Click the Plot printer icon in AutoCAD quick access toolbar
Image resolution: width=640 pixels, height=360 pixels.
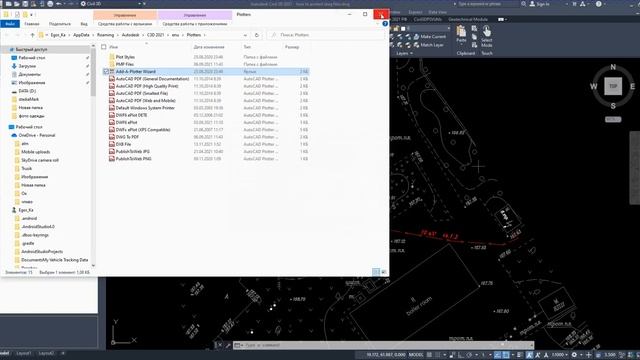[50, 4]
